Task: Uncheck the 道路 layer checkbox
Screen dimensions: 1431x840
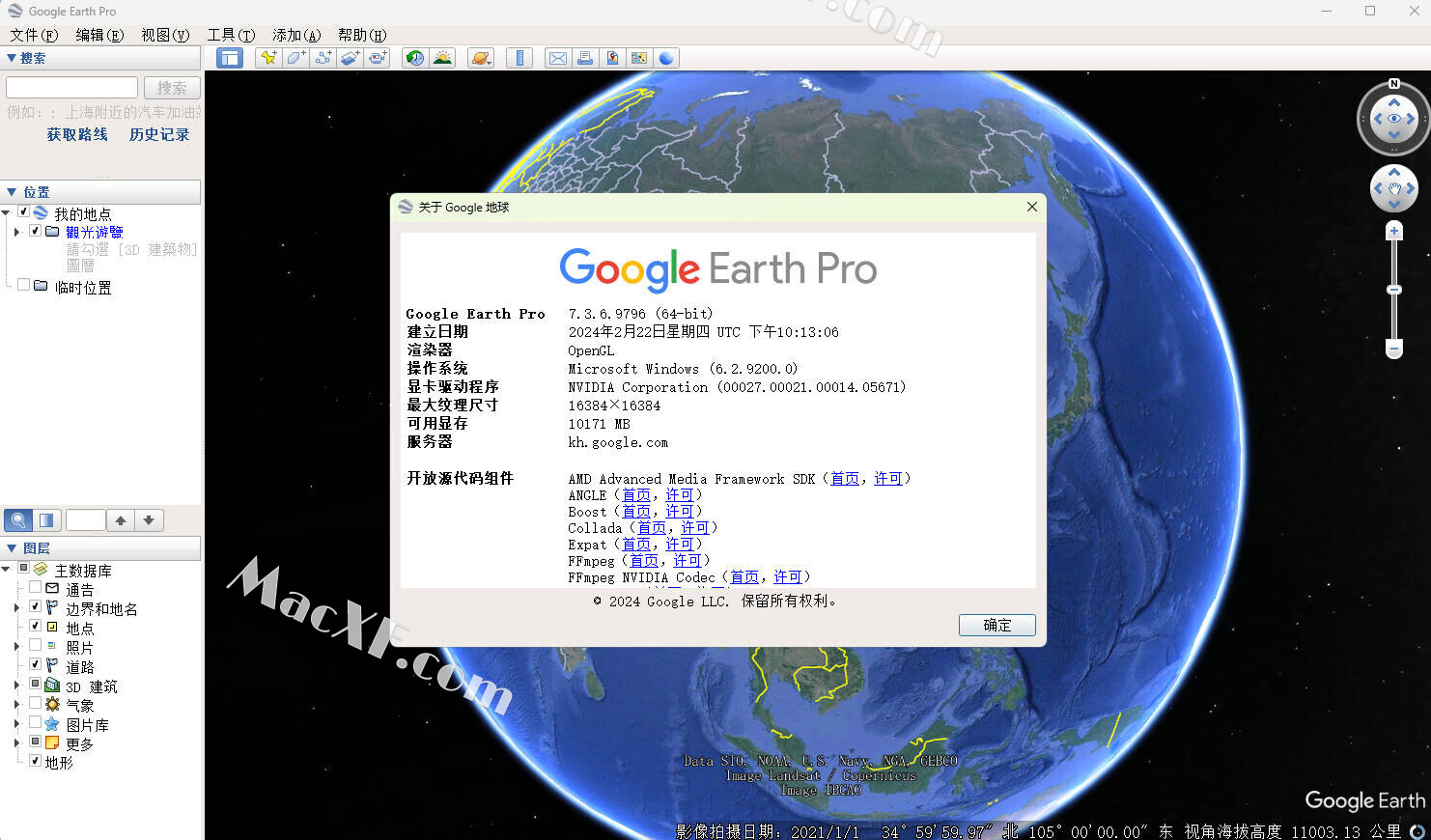Action: tap(36, 664)
